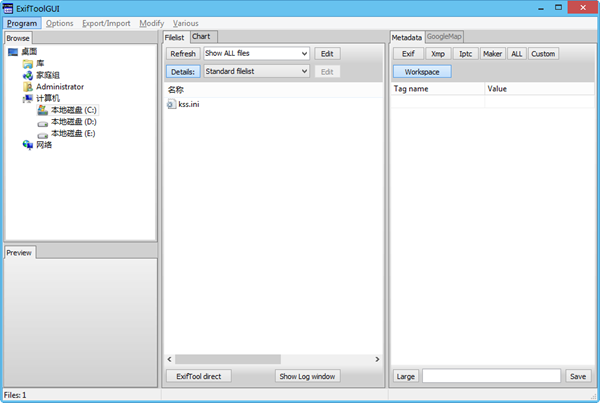Click the metadata value input field
Viewport: 600px width, 403px height.
click(x=492, y=376)
